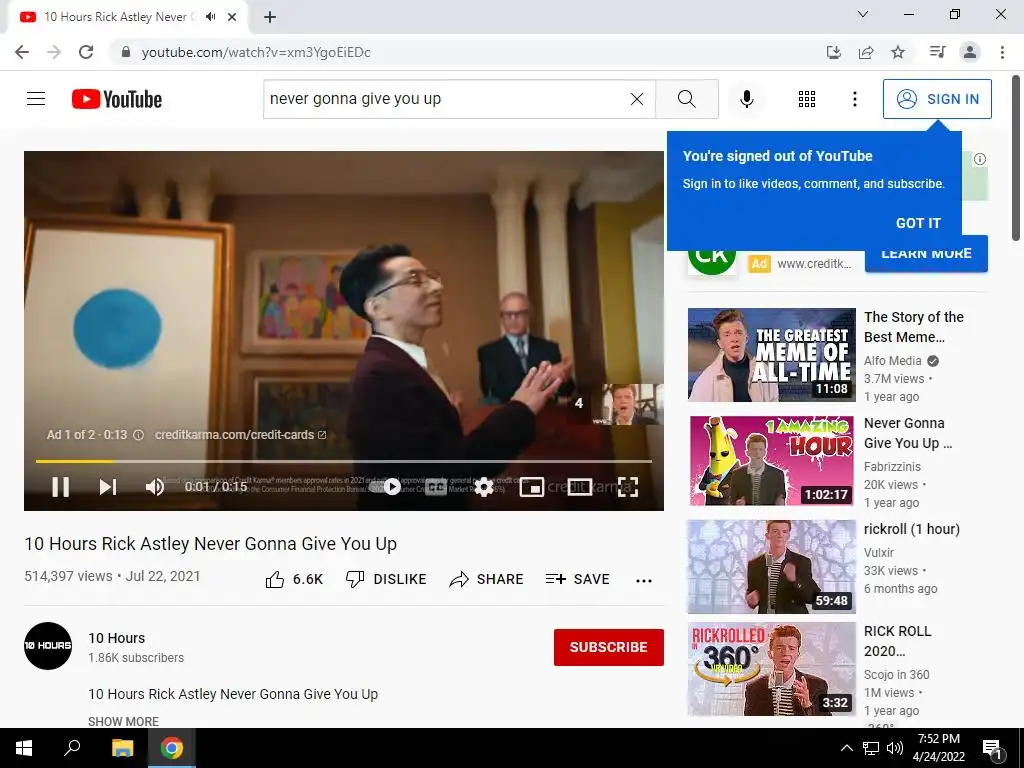Open 10 Hours channel name link
The height and width of the screenshot is (768, 1024).
(x=116, y=638)
